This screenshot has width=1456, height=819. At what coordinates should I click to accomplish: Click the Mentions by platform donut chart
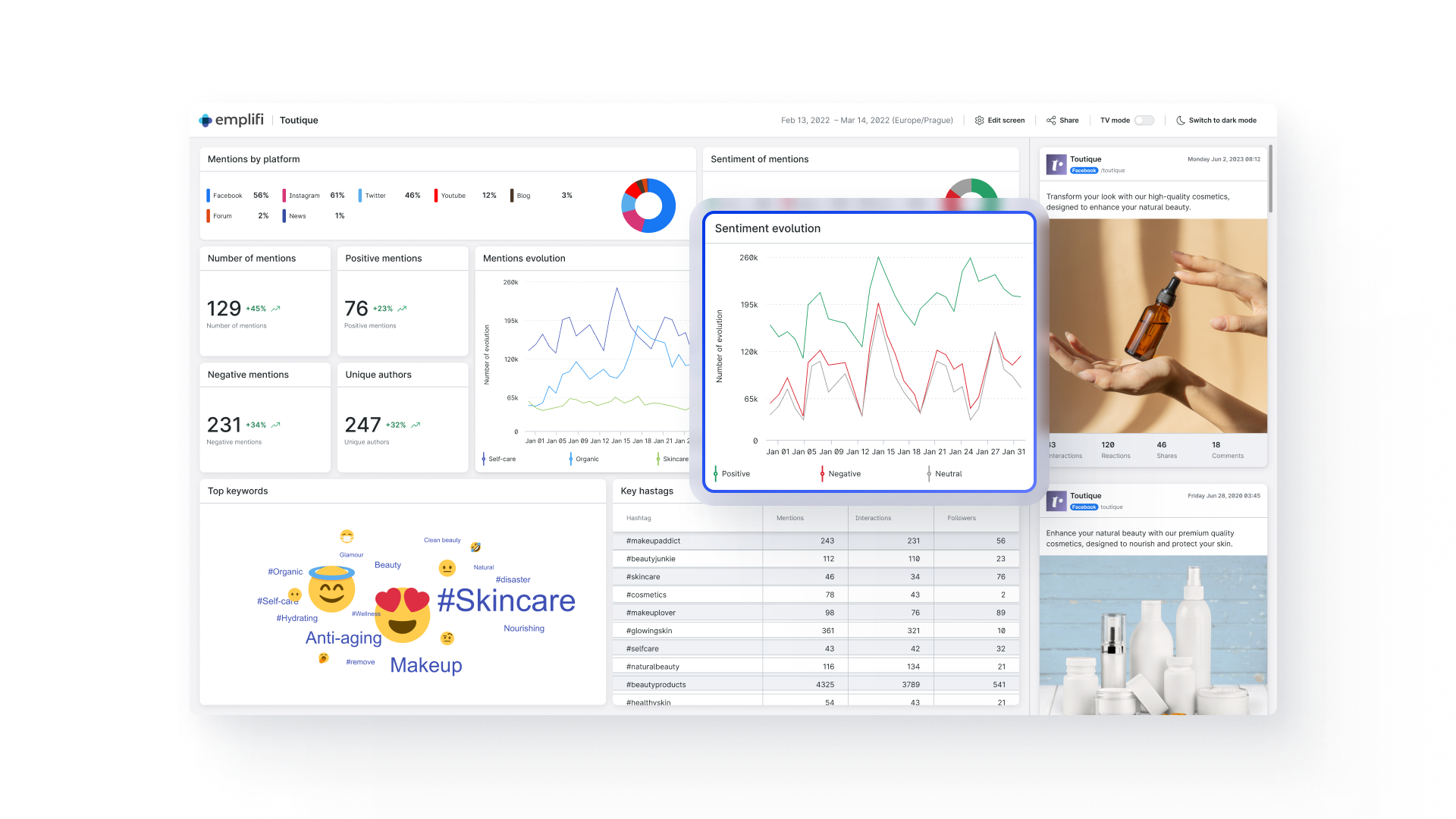coord(648,206)
